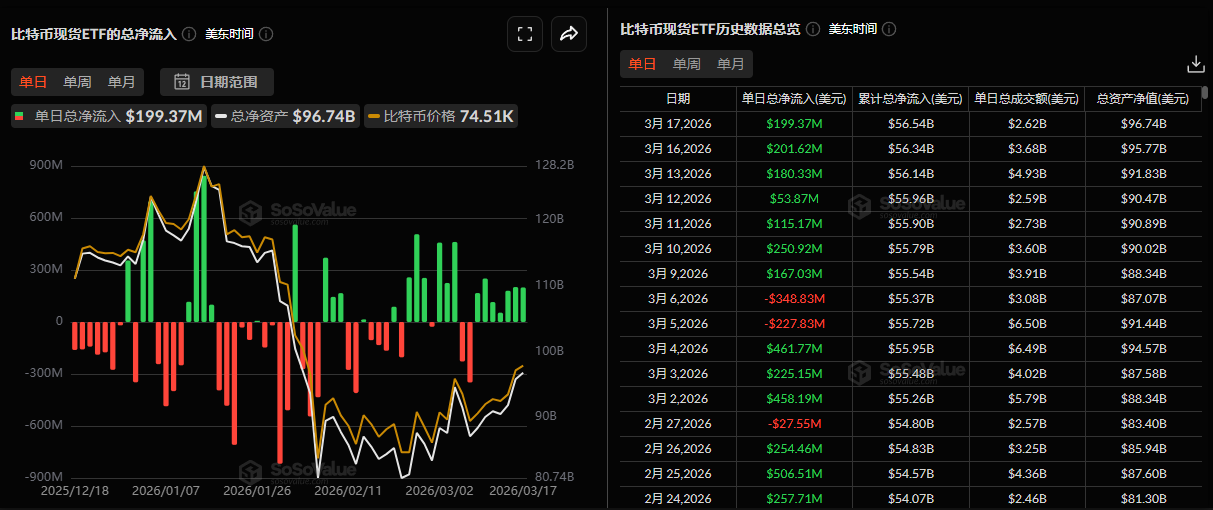
Task: Expand the net inflow chart to fullscreen
Action: (x=524, y=34)
